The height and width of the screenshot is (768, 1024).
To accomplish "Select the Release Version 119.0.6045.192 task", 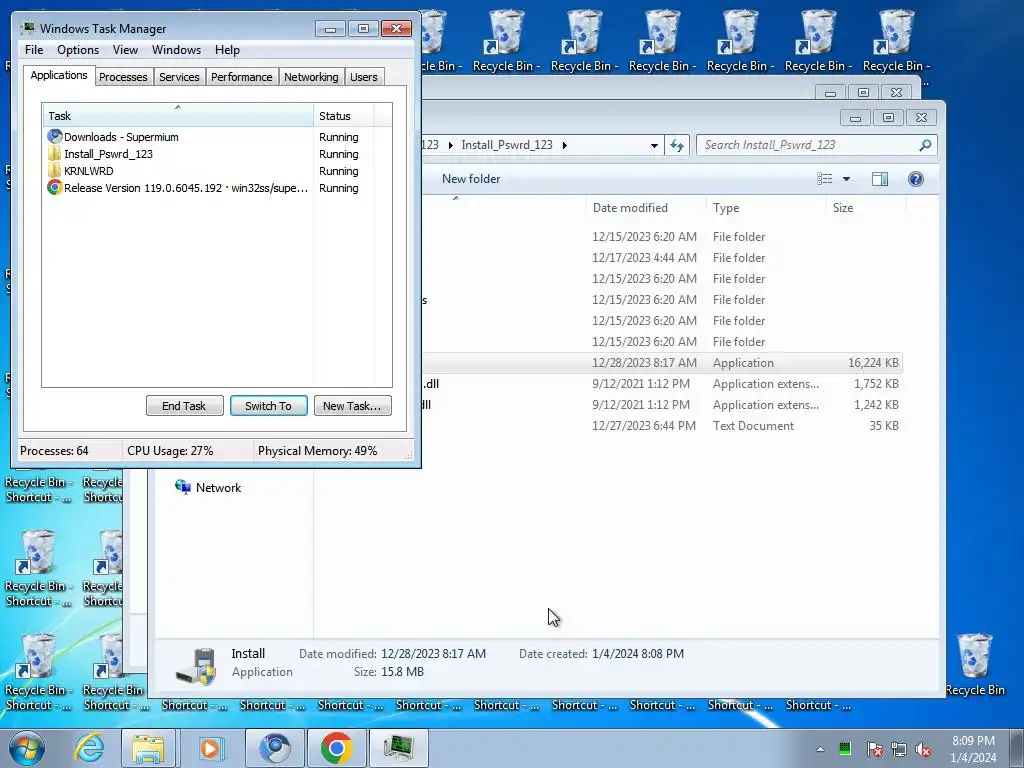I will (202, 188).
